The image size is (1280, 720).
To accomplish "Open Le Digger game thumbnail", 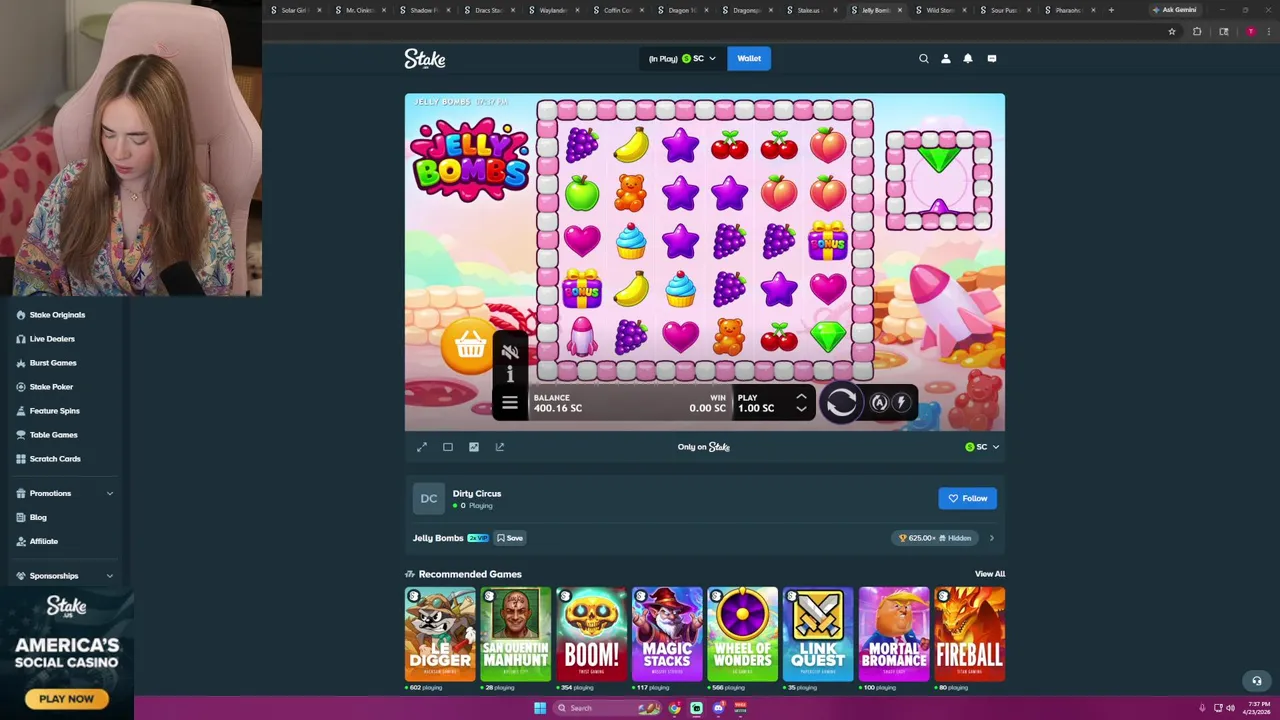I will (x=440, y=634).
